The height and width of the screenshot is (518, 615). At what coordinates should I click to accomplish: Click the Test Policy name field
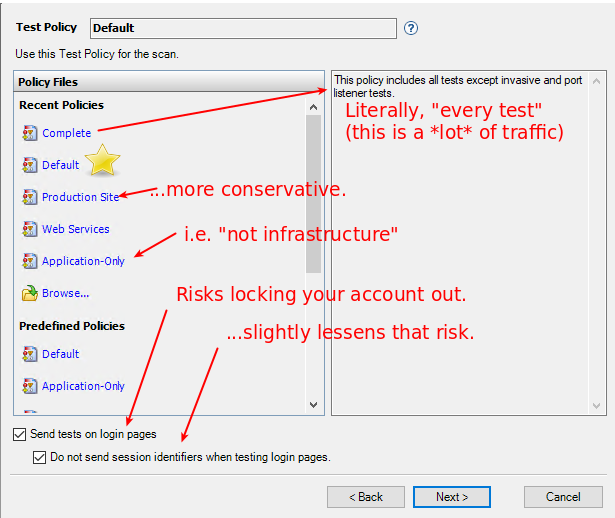pyautogui.click(x=243, y=28)
